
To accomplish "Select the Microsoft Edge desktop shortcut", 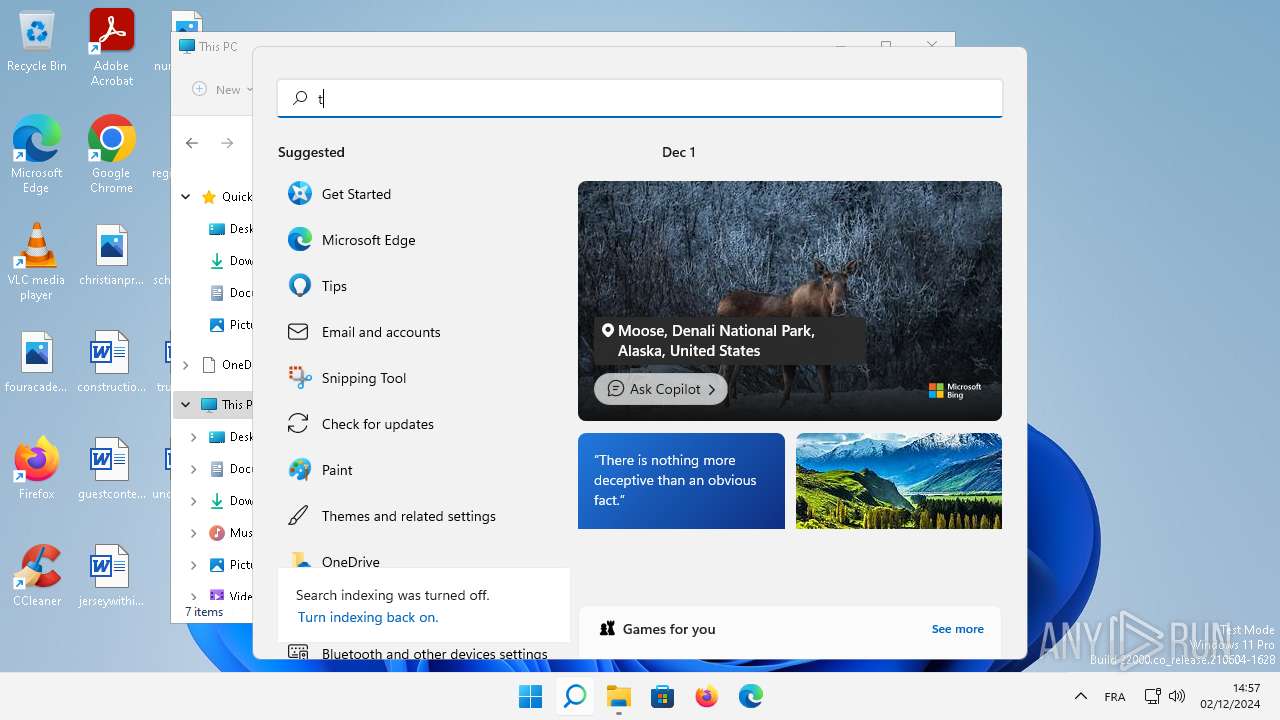I will pyautogui.click(x=37, y=155).
